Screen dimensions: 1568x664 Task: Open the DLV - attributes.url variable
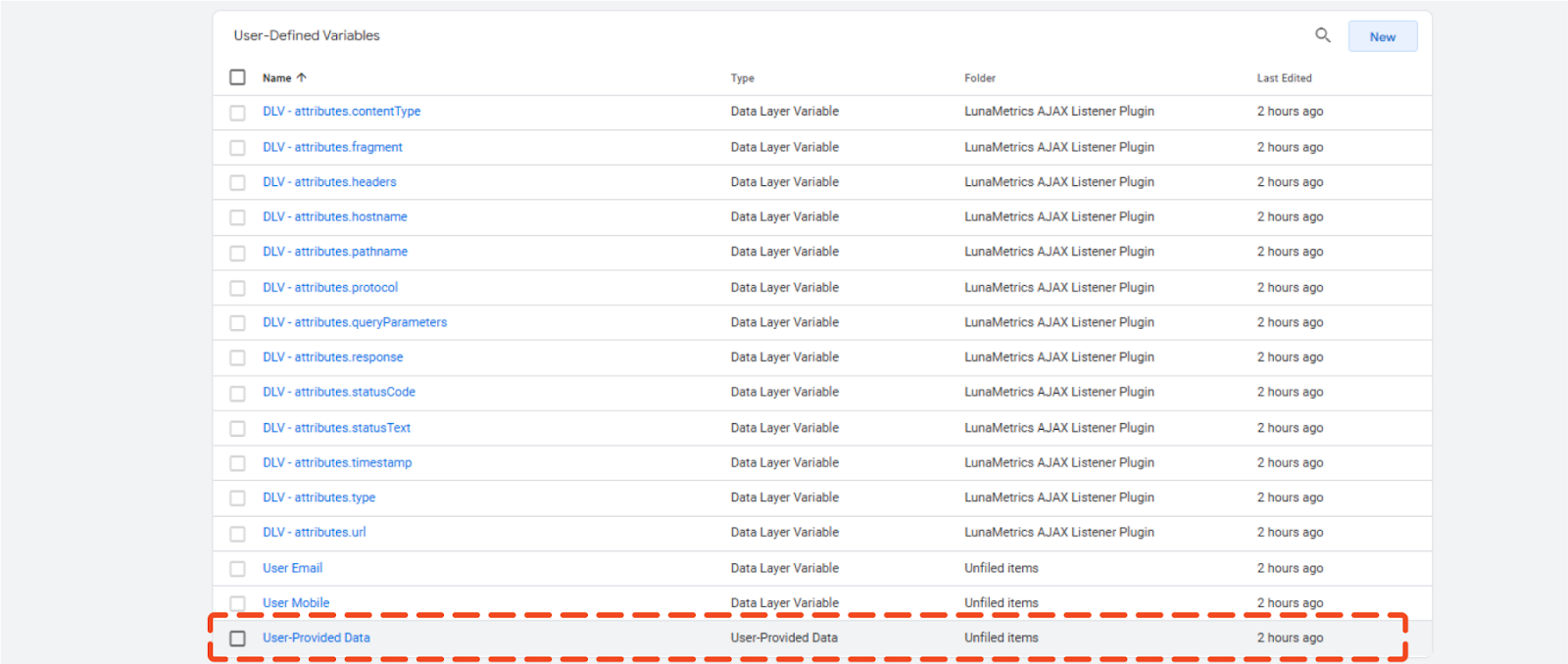pos(314,533)
